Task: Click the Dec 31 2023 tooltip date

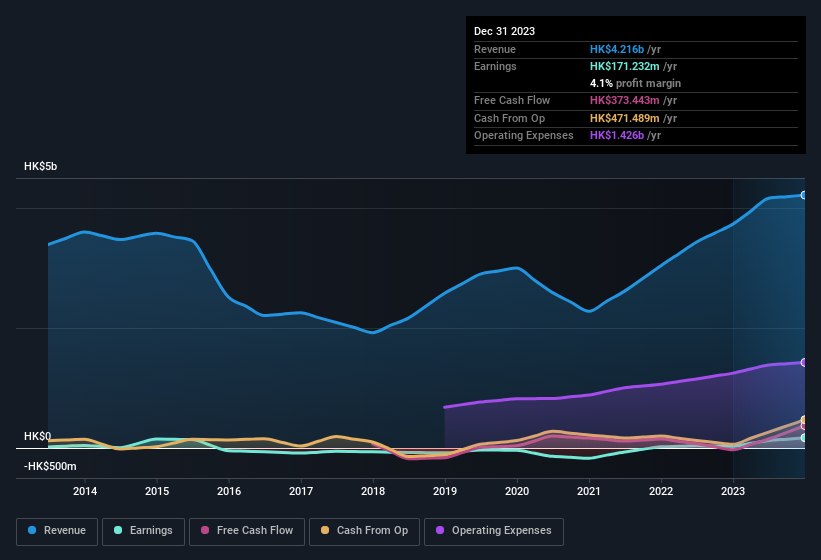Action: (504, 31)
